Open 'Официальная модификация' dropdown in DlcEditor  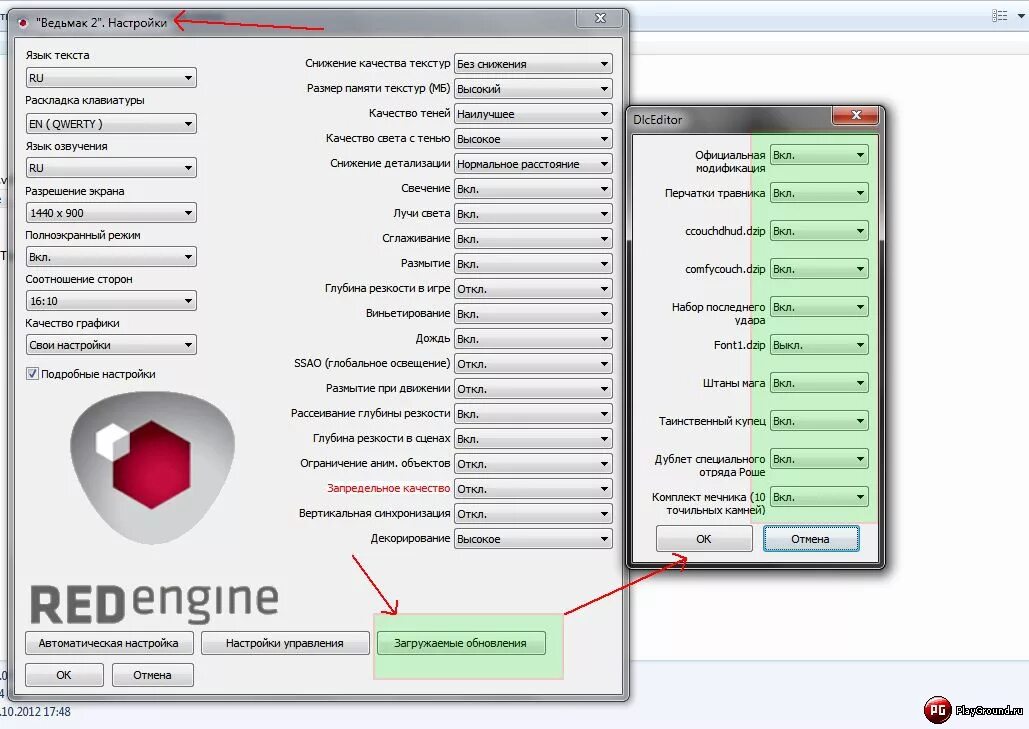pyautogui.click(x=819, y=155)
